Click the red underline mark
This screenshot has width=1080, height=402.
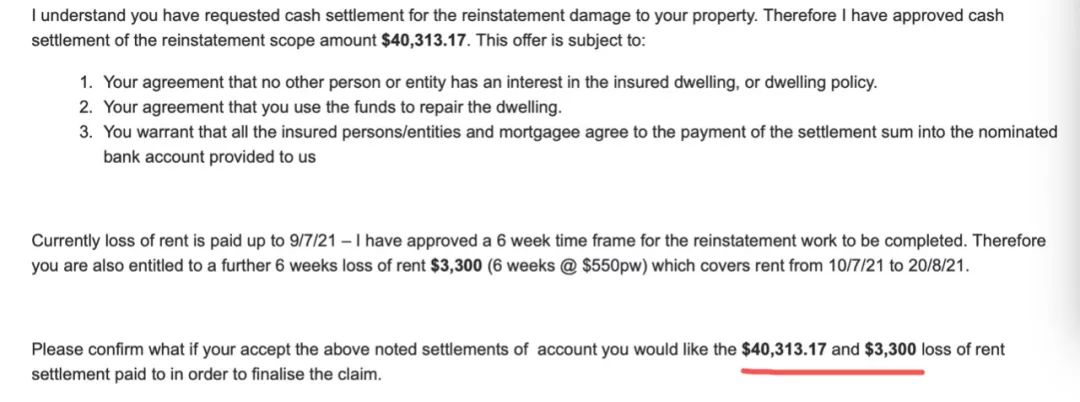[830, 368]
